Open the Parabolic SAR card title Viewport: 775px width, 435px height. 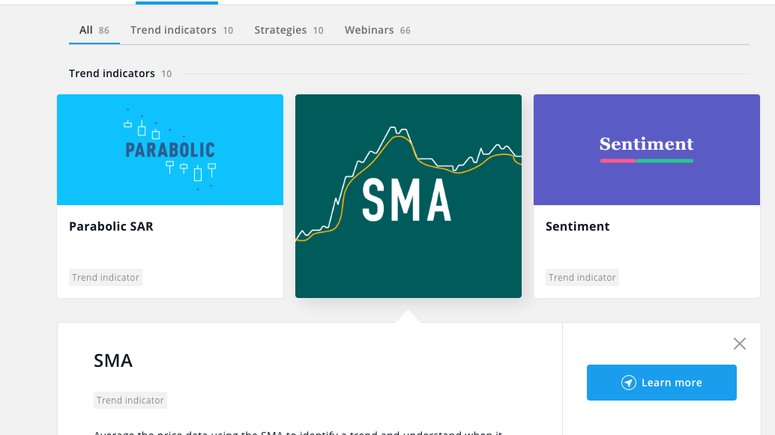click(x=111, y=226)
